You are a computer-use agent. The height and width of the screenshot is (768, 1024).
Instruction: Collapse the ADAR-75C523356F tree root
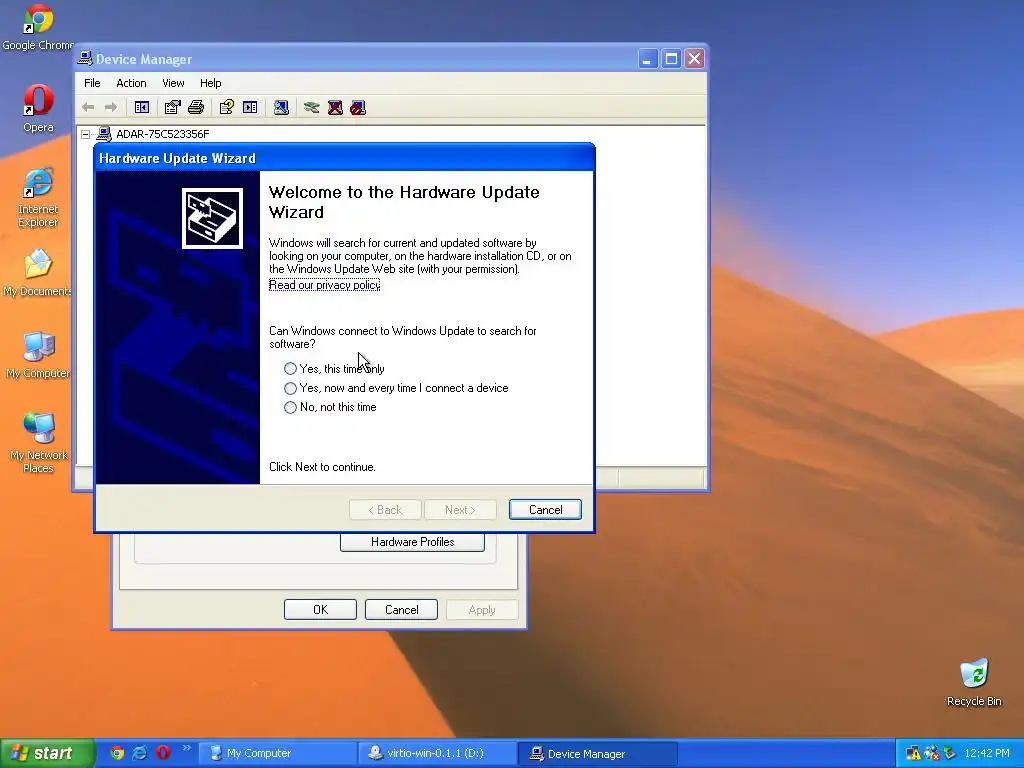pos(86,135)
